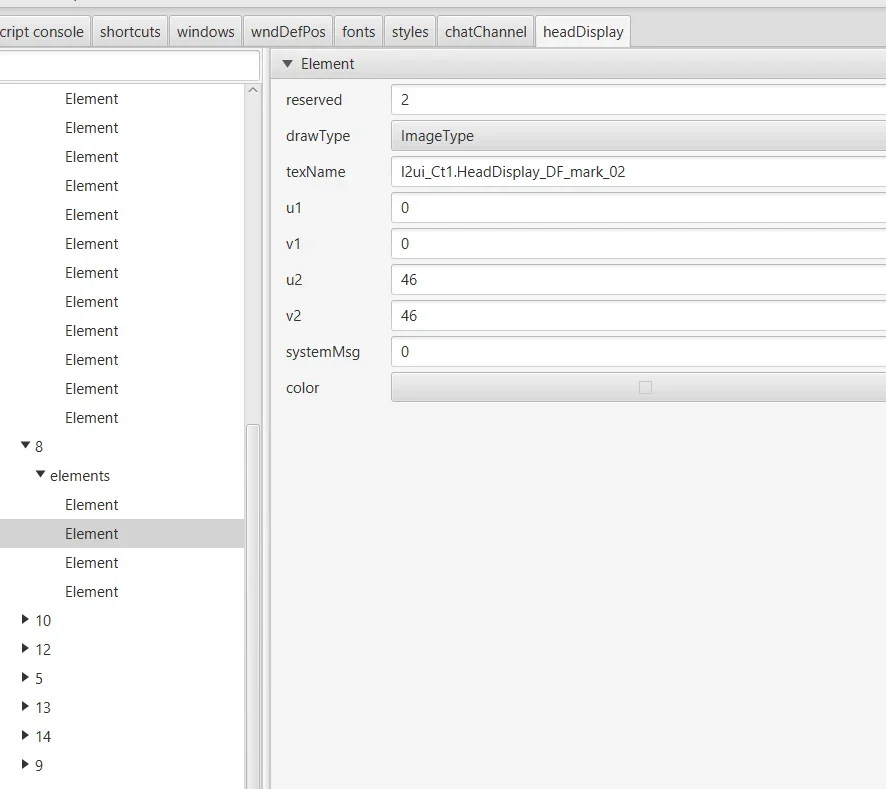Switch to the script console tab

point(43,32)
